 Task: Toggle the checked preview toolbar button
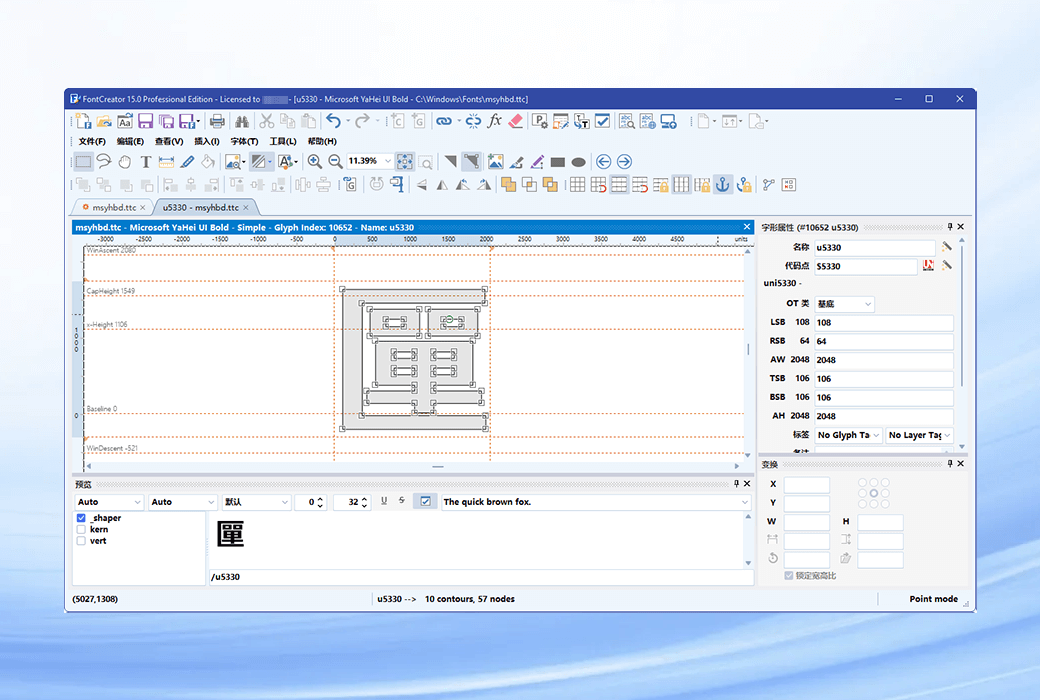(425, 502)
